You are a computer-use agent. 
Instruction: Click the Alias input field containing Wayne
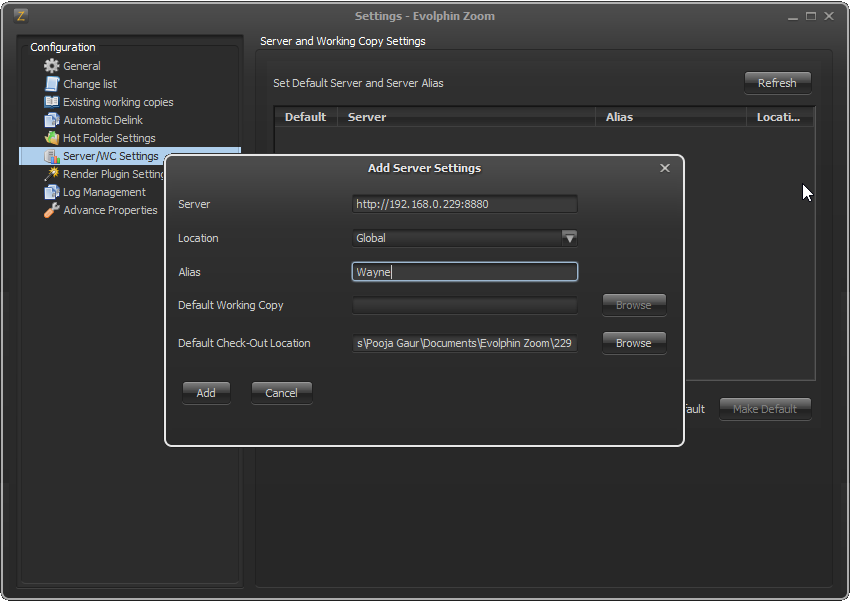pyautogui.click(x=465, y=271)
